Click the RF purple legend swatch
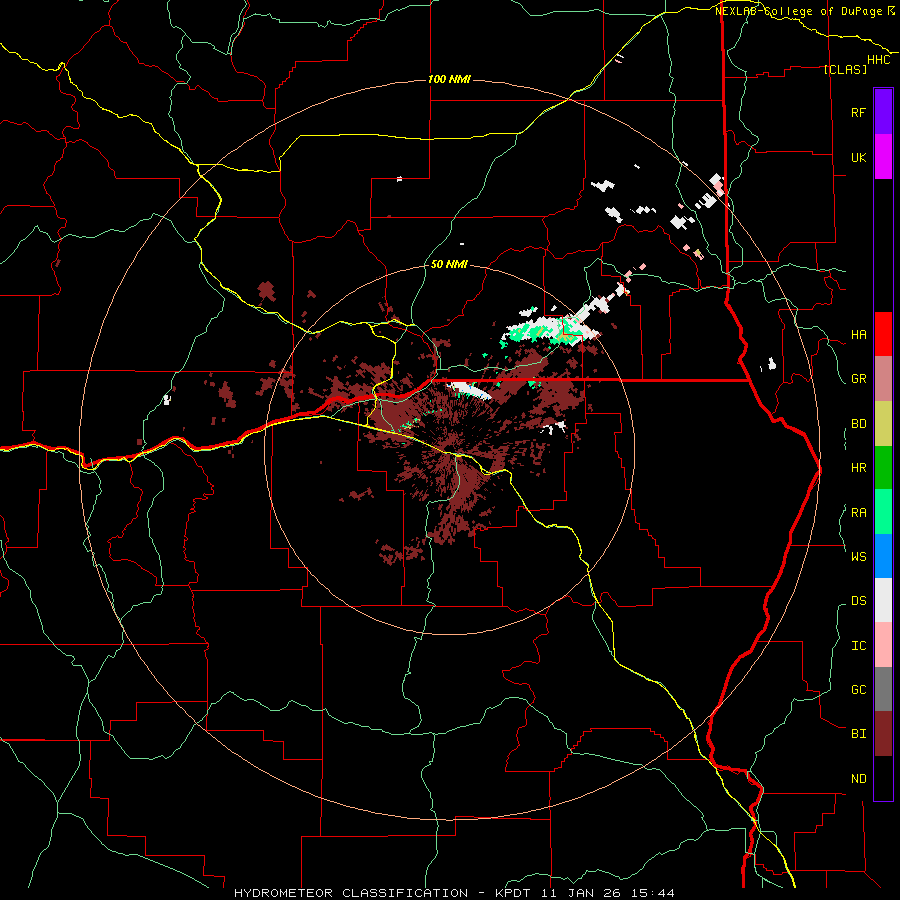 [x=883, y=112]
